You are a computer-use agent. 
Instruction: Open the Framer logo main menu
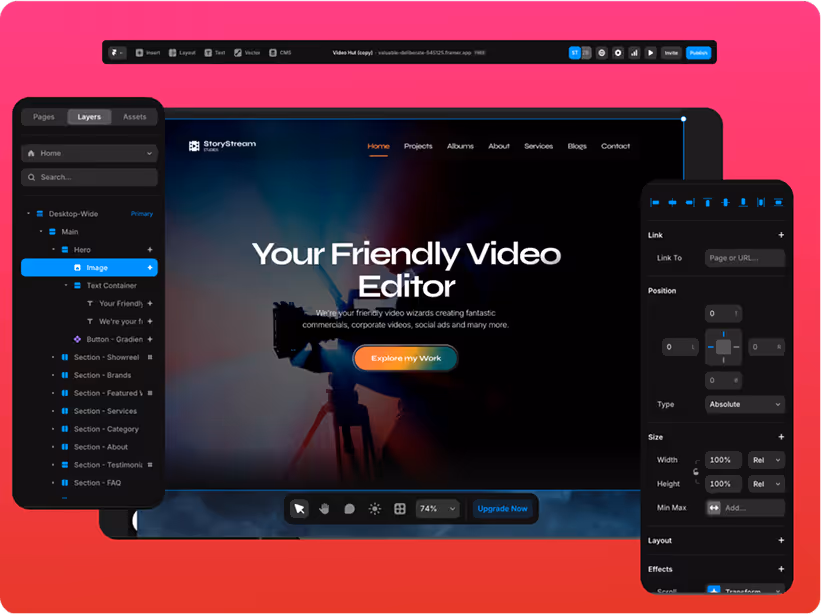point(117,53)
